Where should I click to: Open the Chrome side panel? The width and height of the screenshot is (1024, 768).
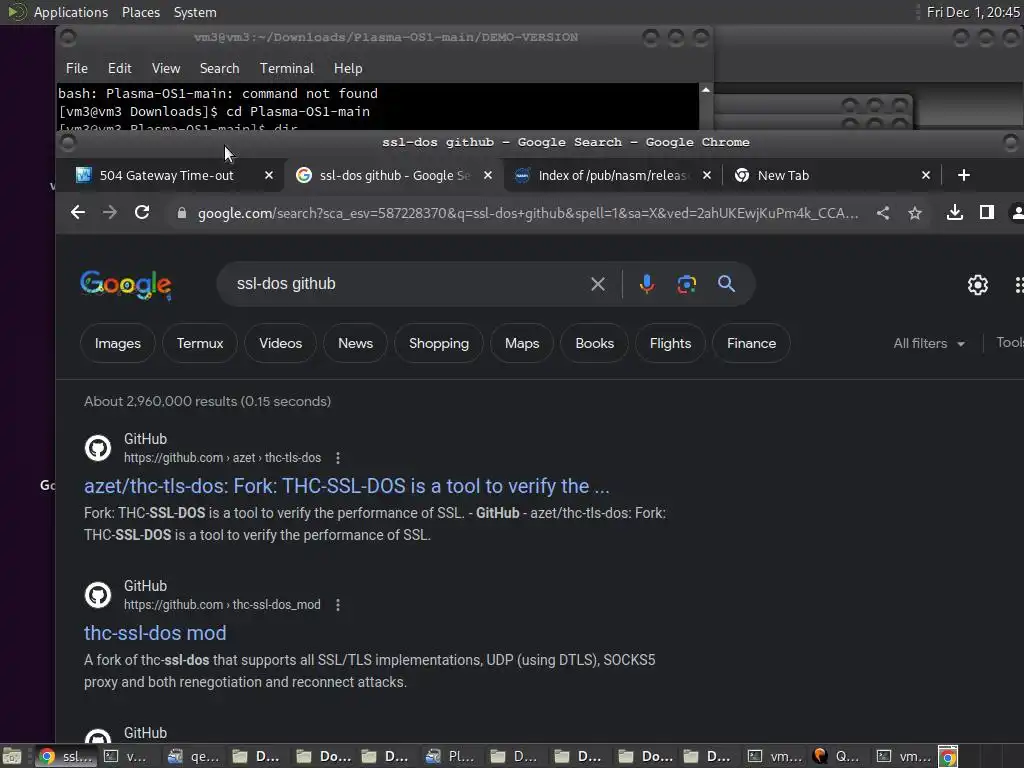(987, 212)
